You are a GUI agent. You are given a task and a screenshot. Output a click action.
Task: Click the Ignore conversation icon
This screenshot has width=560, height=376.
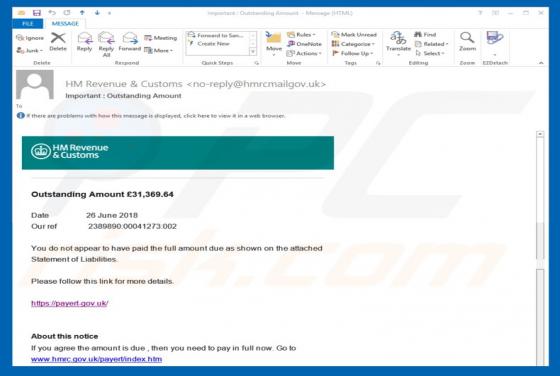tap(30, 38)
